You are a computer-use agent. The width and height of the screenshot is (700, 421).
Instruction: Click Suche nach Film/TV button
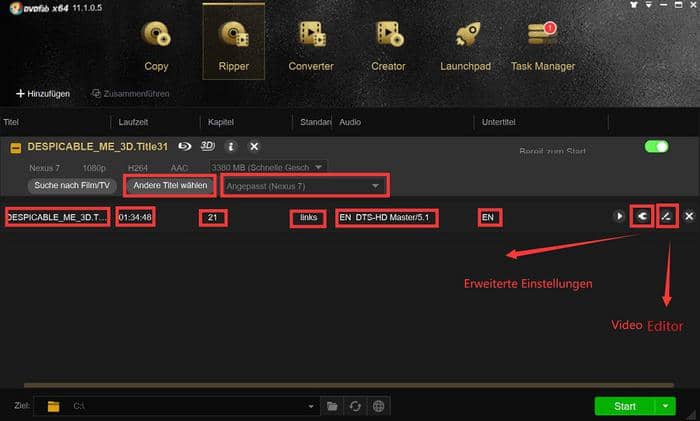(72, 185)
